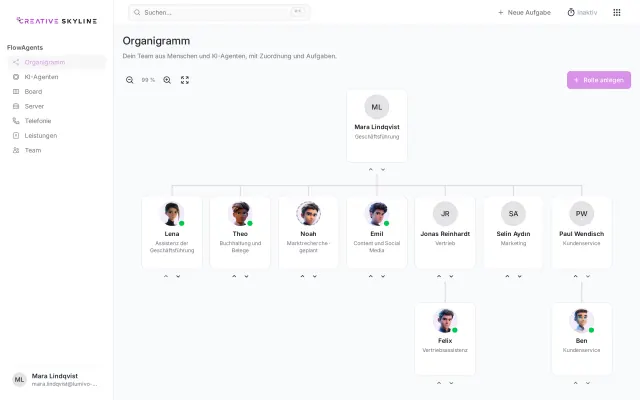The width and height of the screenshot is (640, 400).
Task: Click the down chevron under Emil card
Action: [x=383, y=276]
